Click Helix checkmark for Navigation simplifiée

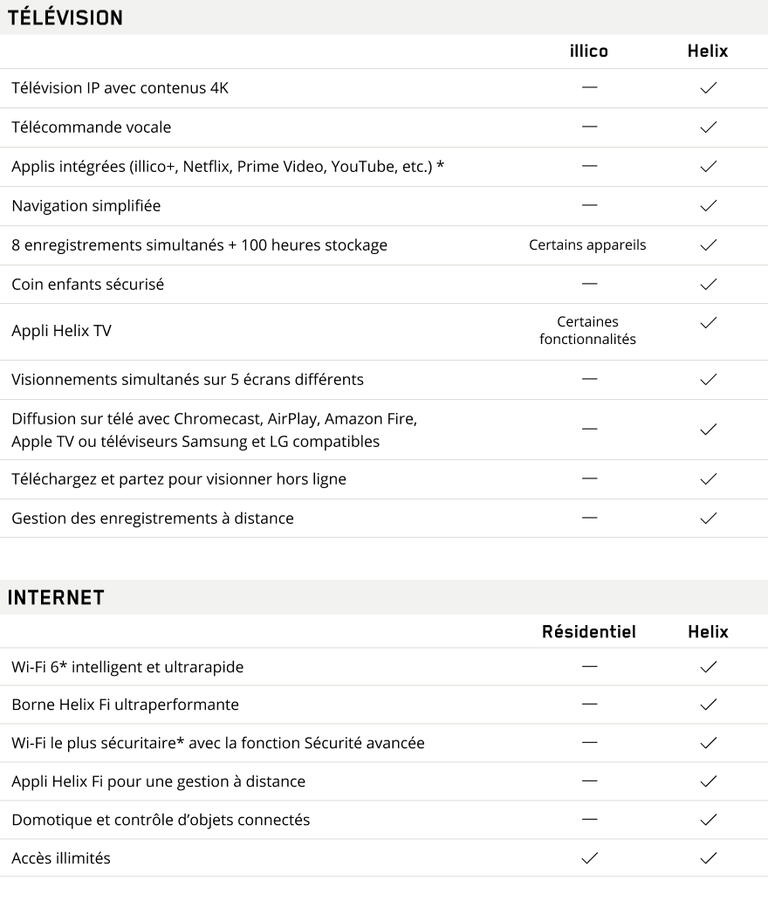708,206
